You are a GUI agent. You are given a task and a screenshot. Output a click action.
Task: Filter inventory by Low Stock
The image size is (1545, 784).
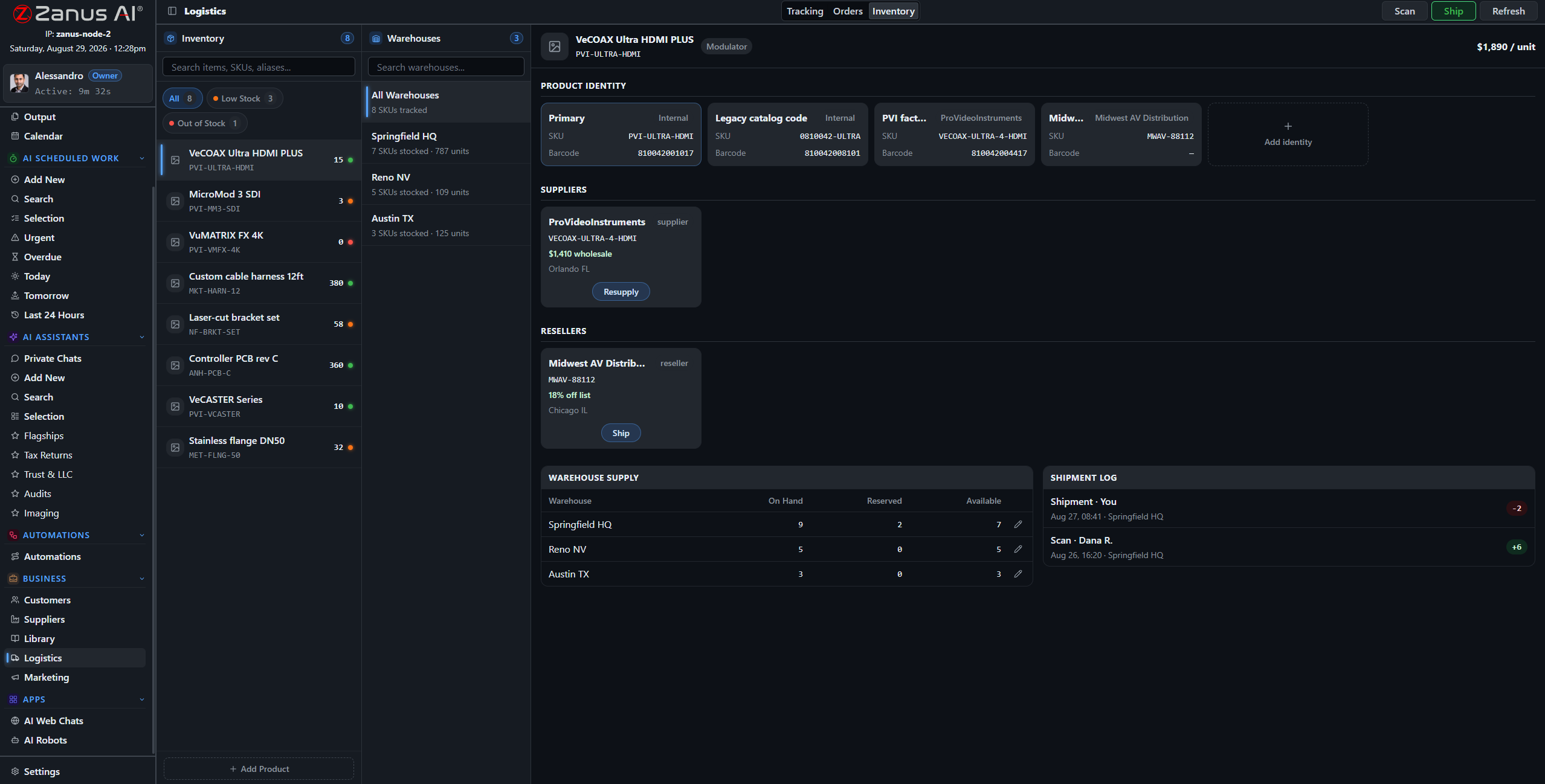[x=244, y=98]
